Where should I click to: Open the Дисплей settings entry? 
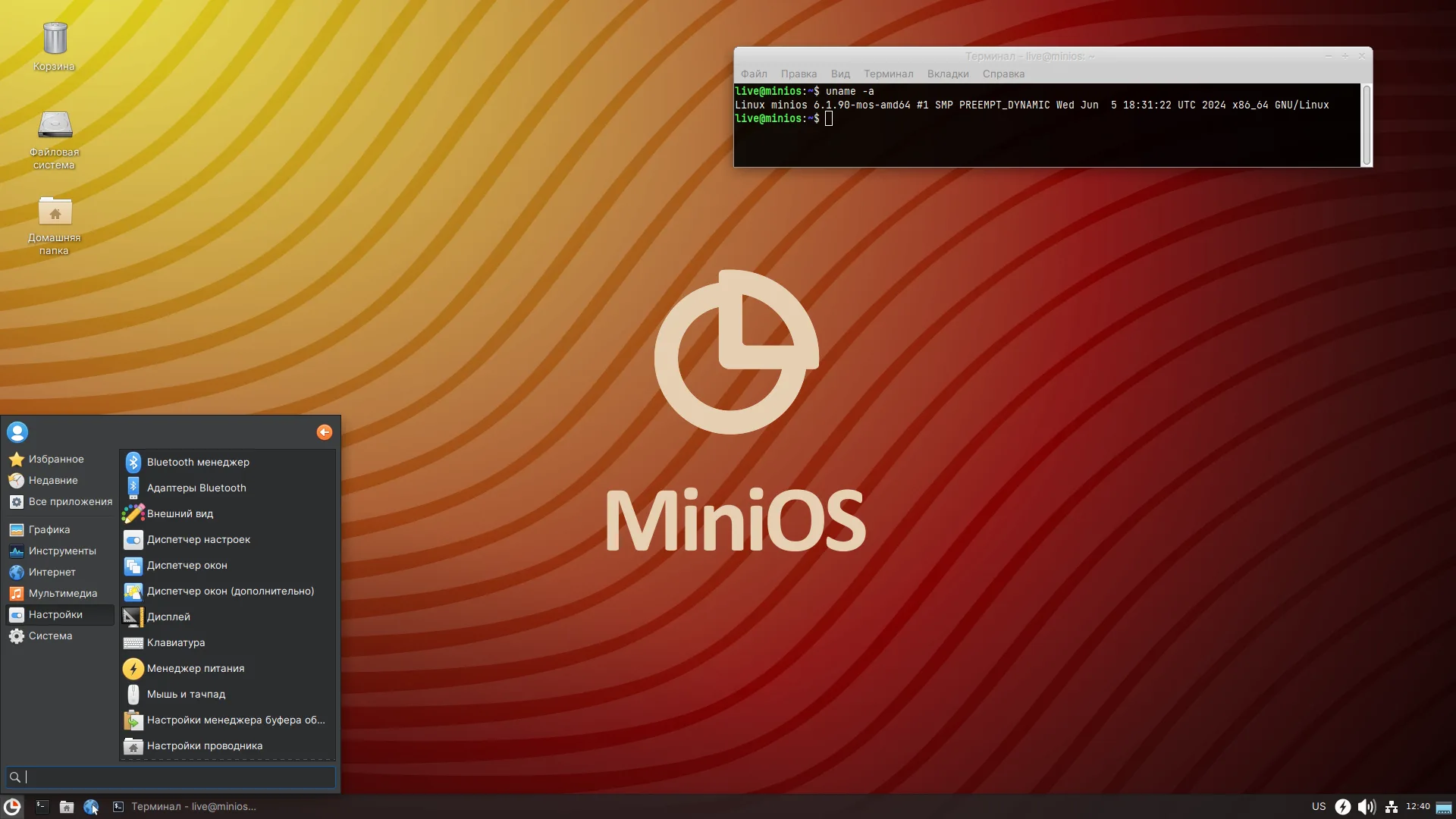point(168,617)
